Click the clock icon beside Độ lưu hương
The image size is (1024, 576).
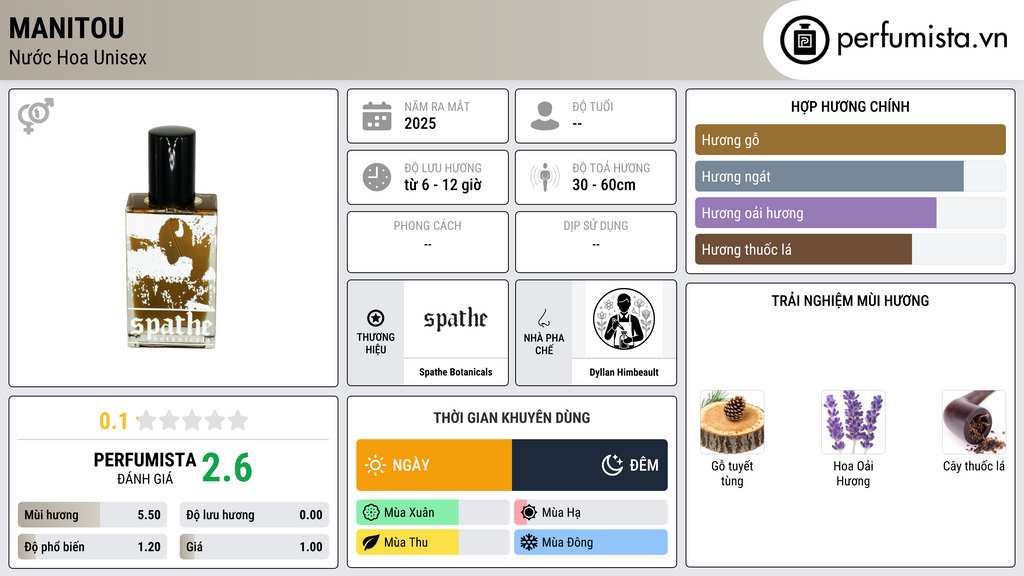(377, 177)
